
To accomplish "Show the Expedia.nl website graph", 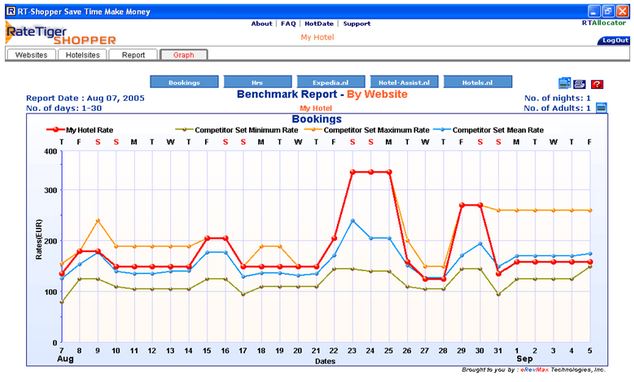I will pyautogui.click(x=331, y=82).
